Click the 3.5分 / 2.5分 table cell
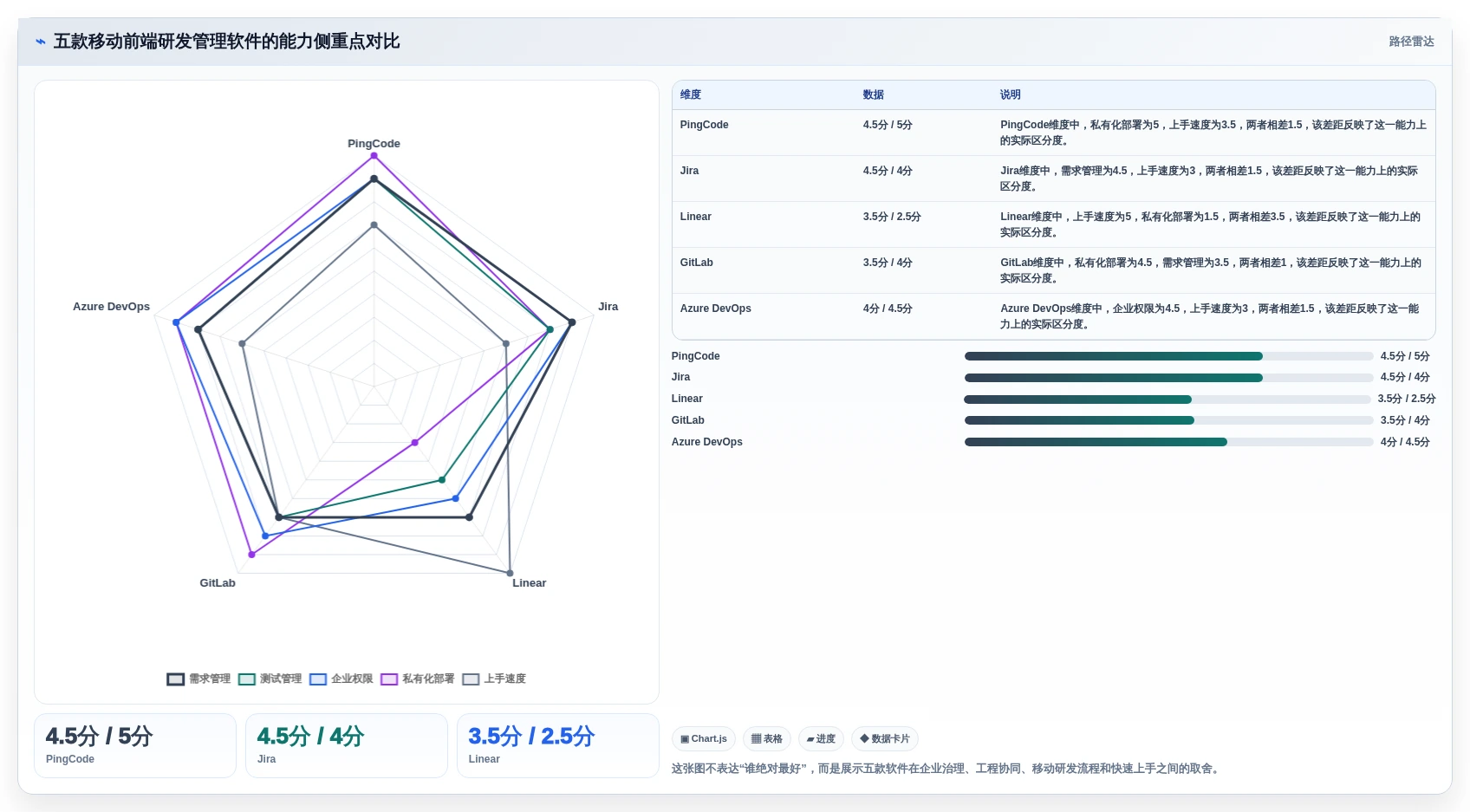The width and height of the screenshot is (1470, 812). [x=892, y=217]
